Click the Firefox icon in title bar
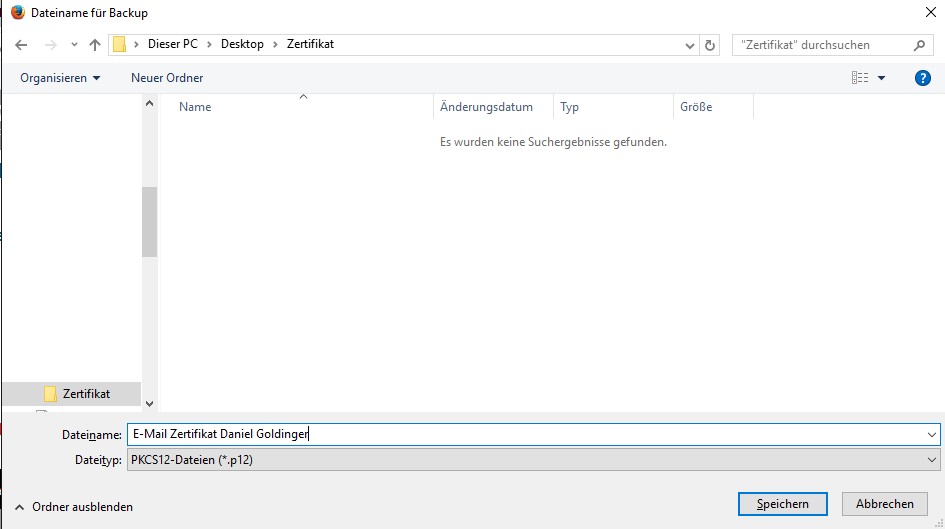Image resolution: width=945 pixels, height=529 pixels. [17, 12]
